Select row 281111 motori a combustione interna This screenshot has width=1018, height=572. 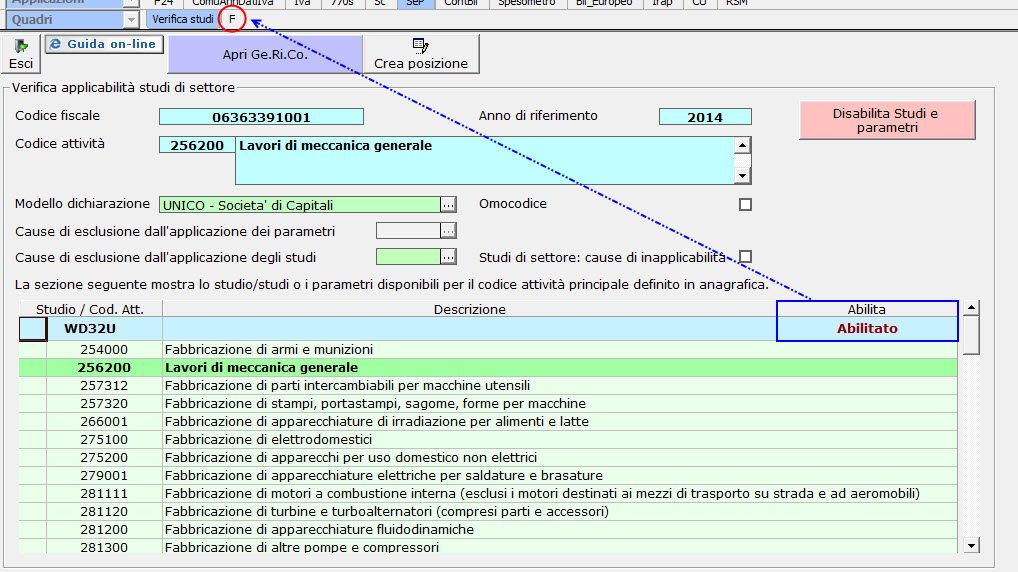click(x=488, y=493)
